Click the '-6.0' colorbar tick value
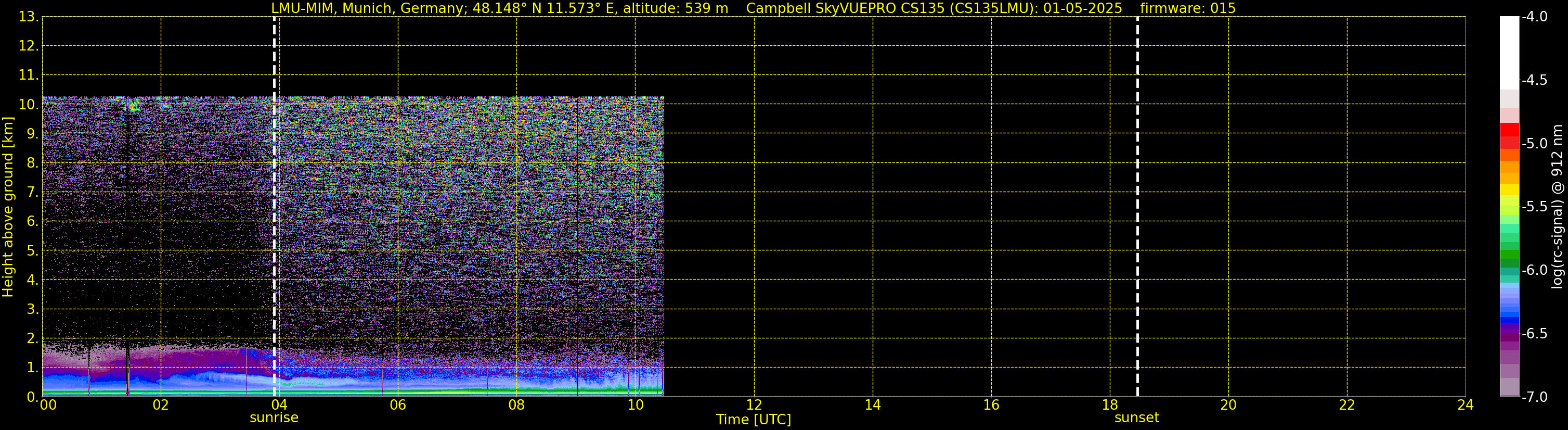The height and width of the screenshot is (430, 1568). tap(1534, 270)
